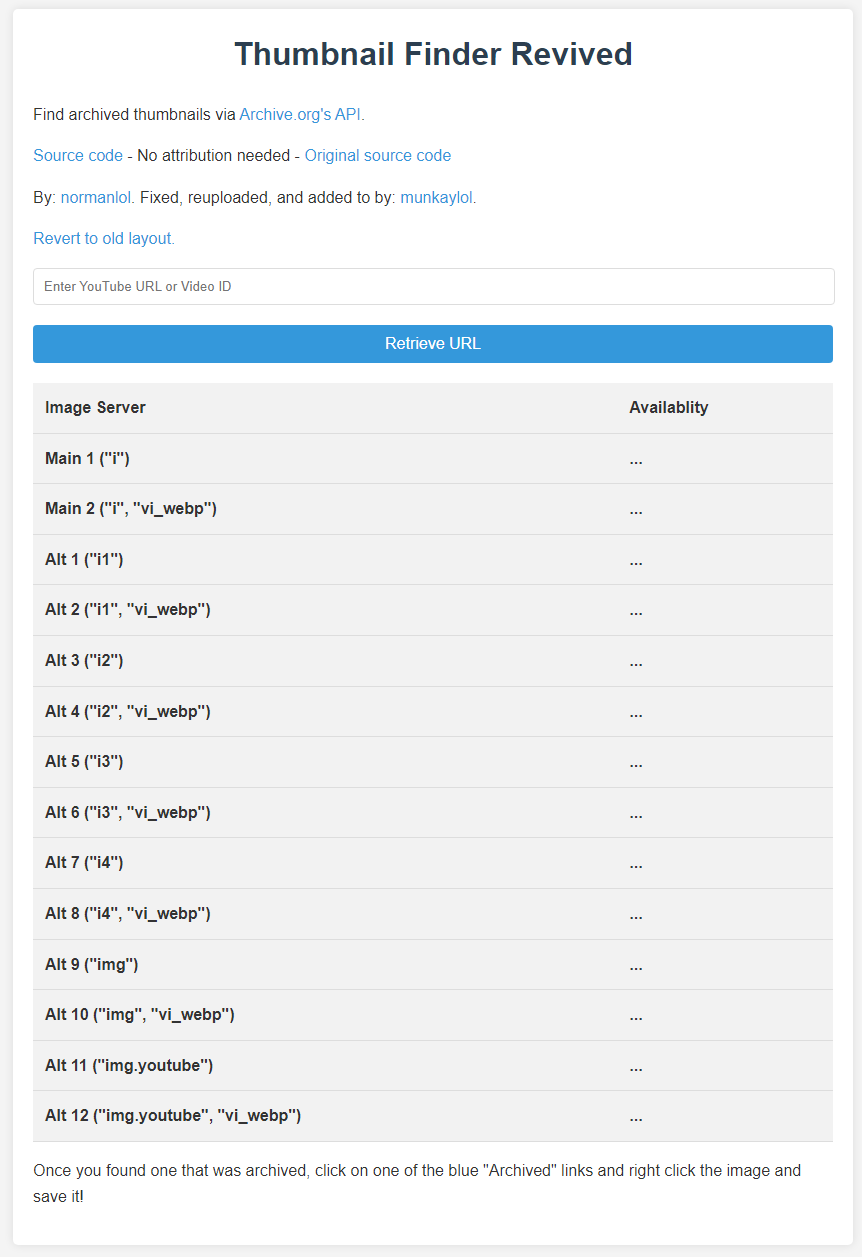Image resolution: width=862 pixels, height=1257 pixels.
Task: Click the Alt 8 availability cell
Action: [636, 914]
